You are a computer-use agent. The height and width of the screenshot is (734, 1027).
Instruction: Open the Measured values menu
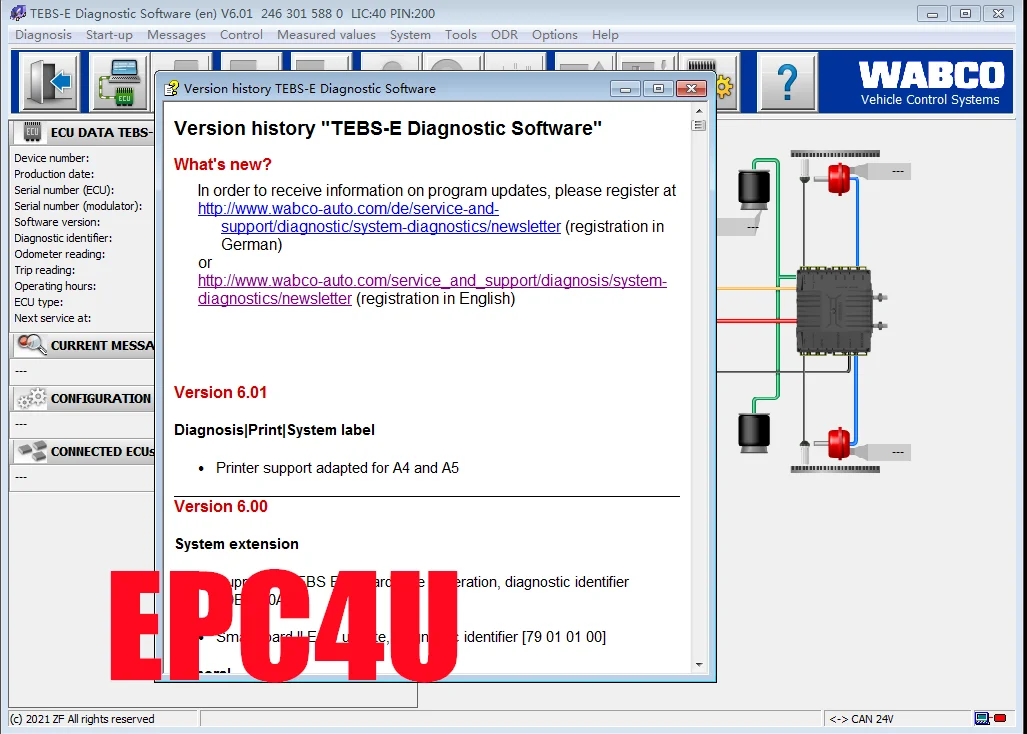[x=326, y=35]
